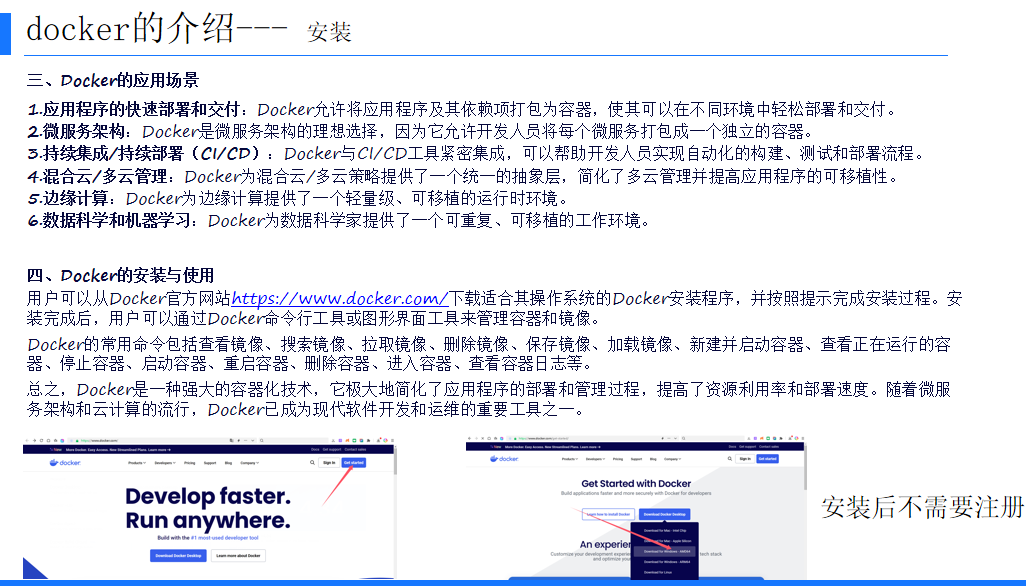Click note text '安装后不需要注册'
Image resolution: width=1026 pixels, height=586 pixels.
[x=923, y=508]
